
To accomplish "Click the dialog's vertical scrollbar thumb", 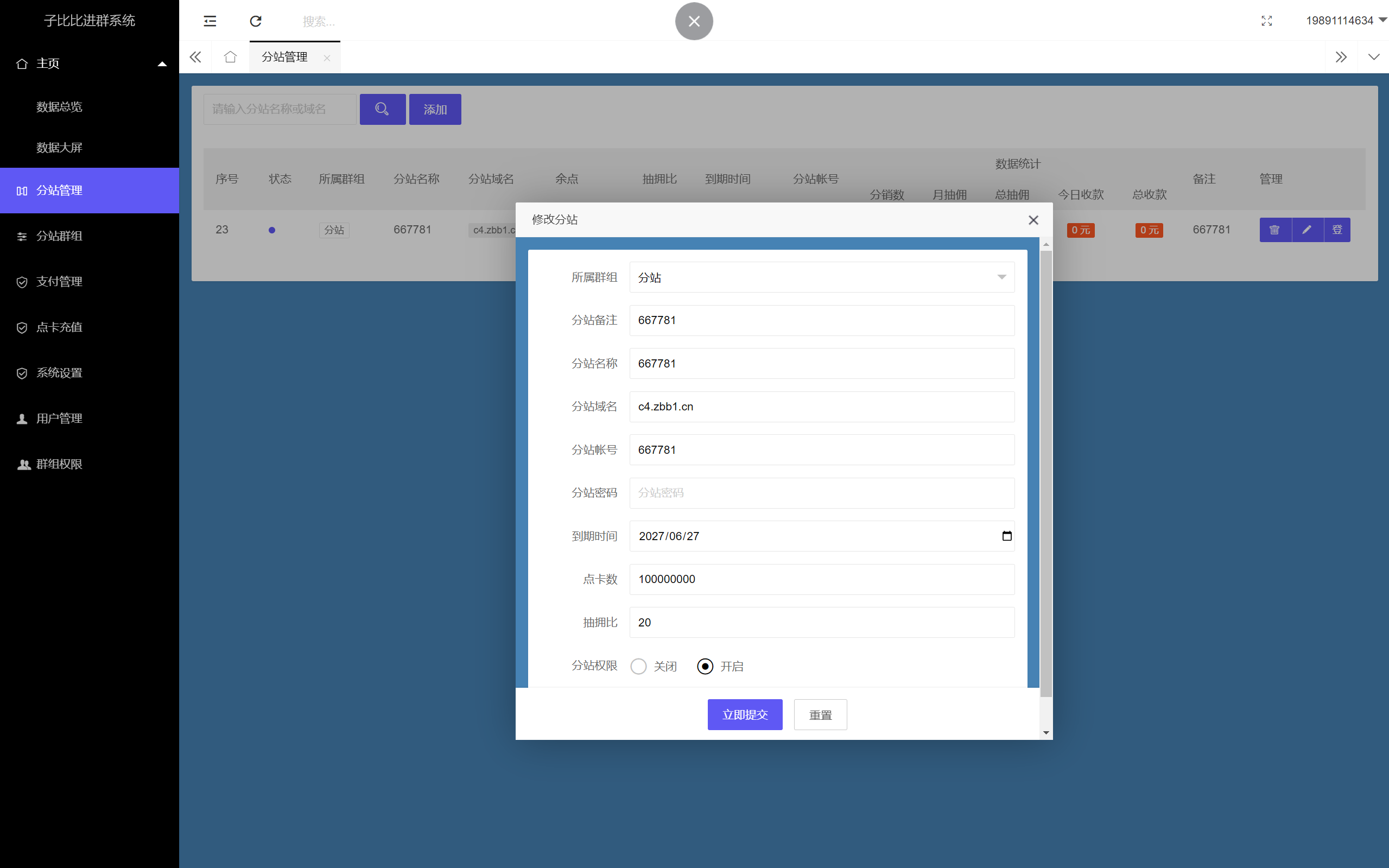I will [1046, 471].
